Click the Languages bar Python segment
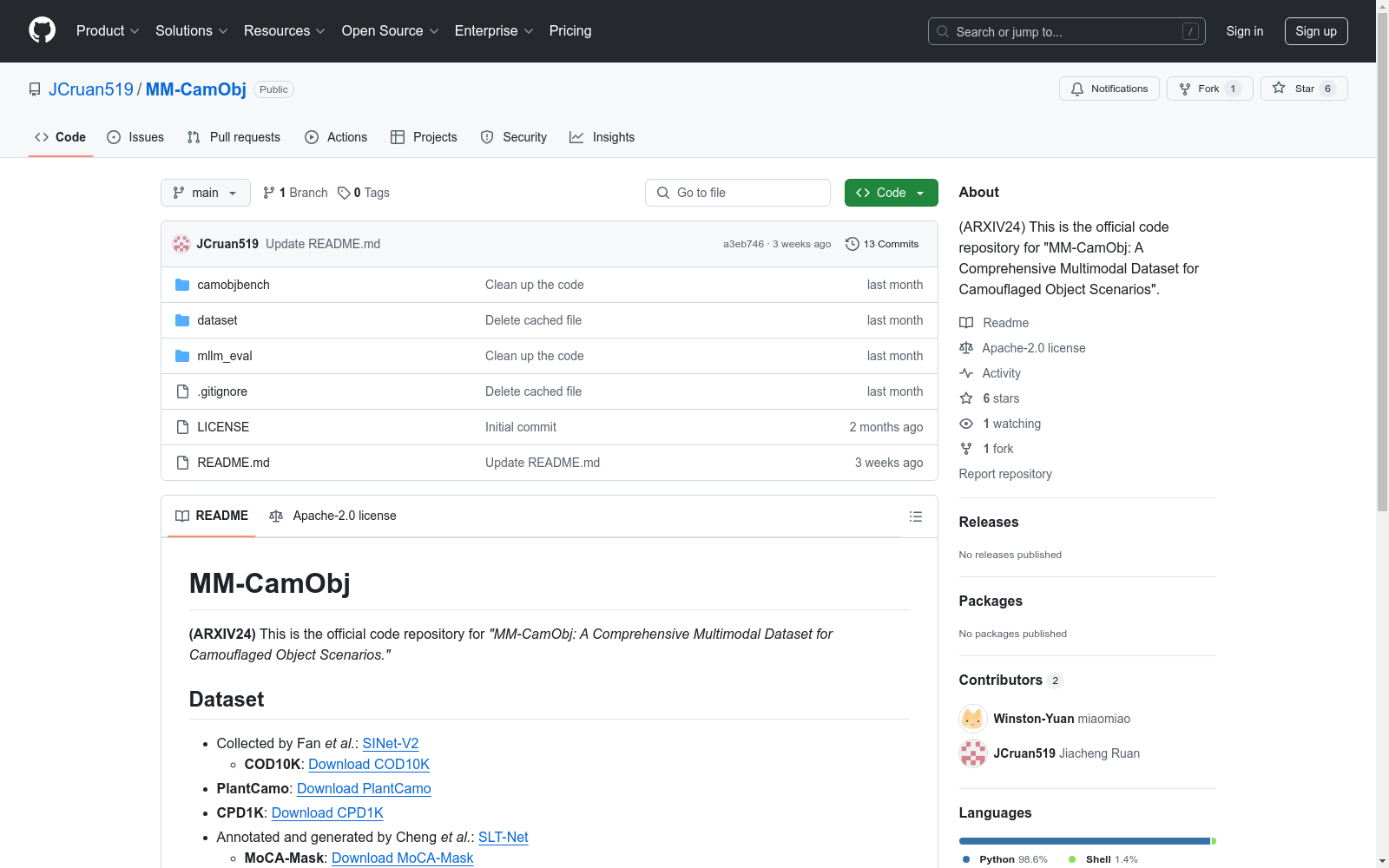The width and height of the screenshot is (1389, 868). coord(1084,841)
